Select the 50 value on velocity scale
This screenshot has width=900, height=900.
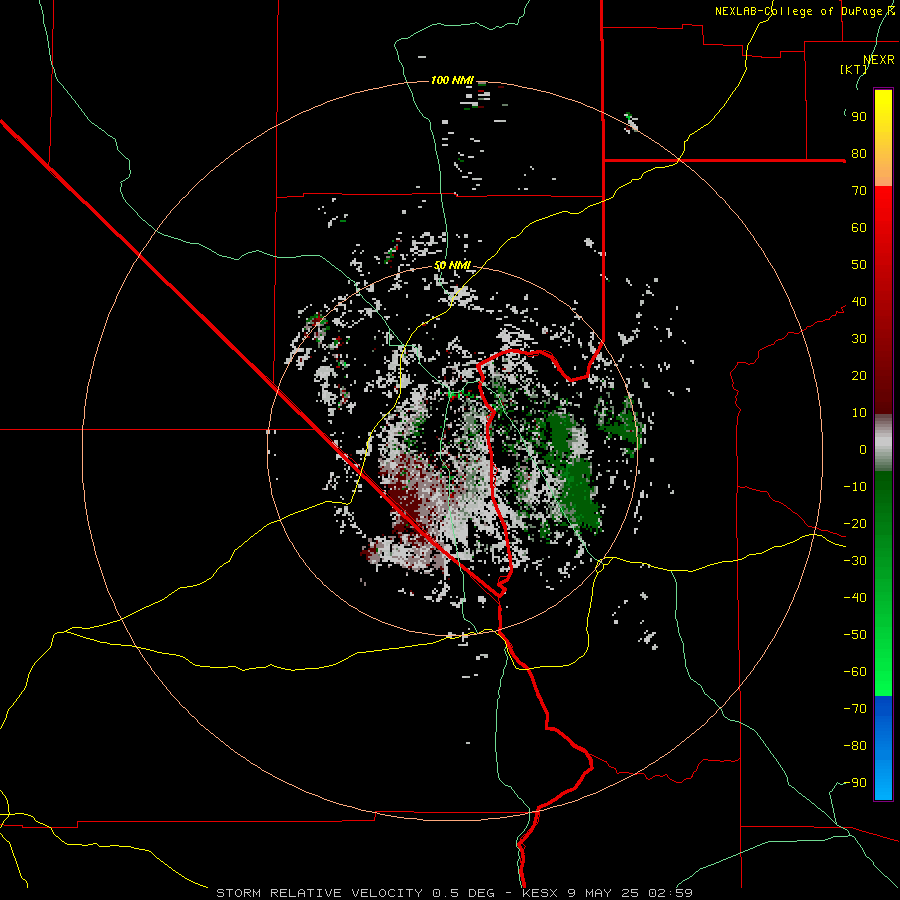pyautogui.click(x=859, y=265)
